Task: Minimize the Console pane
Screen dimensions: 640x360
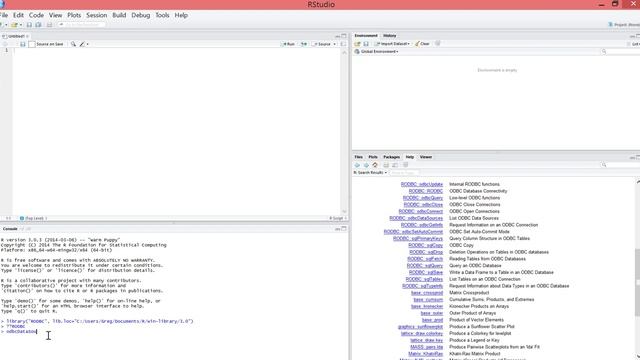Action: coord(338,229)
